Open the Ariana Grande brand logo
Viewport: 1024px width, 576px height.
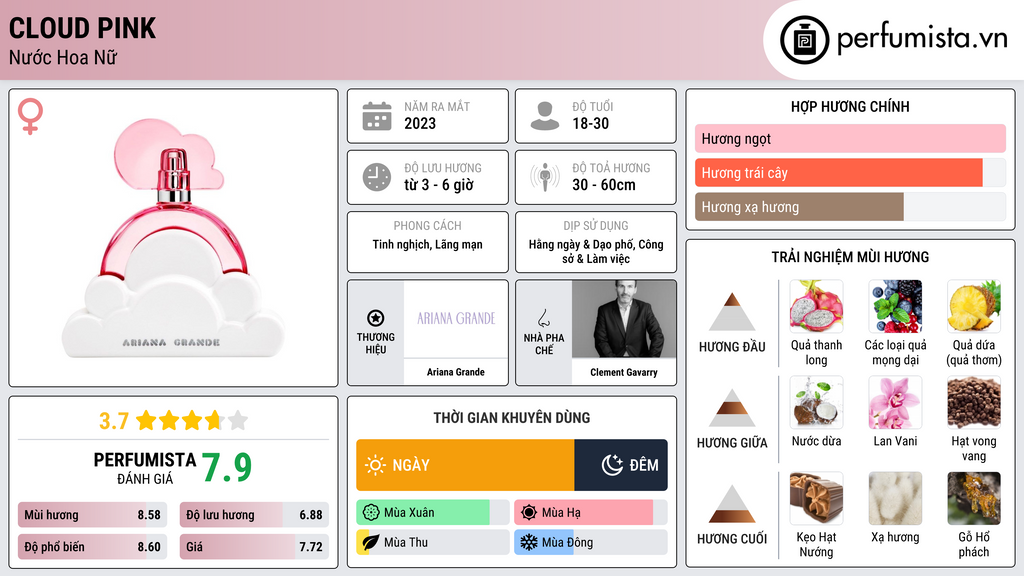[456, 319]
